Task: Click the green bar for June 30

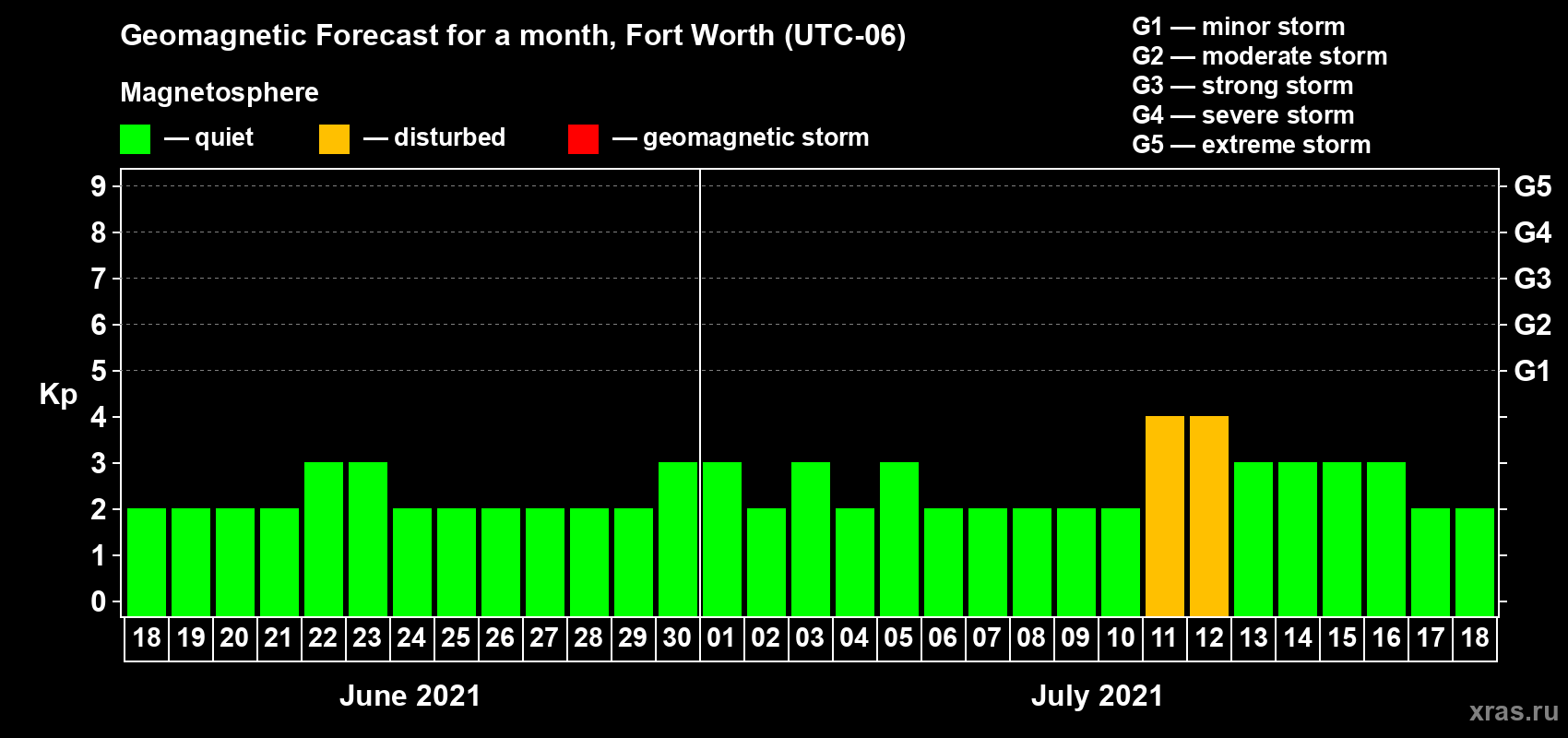Action: pyautogui.click(x=678, y=540)
